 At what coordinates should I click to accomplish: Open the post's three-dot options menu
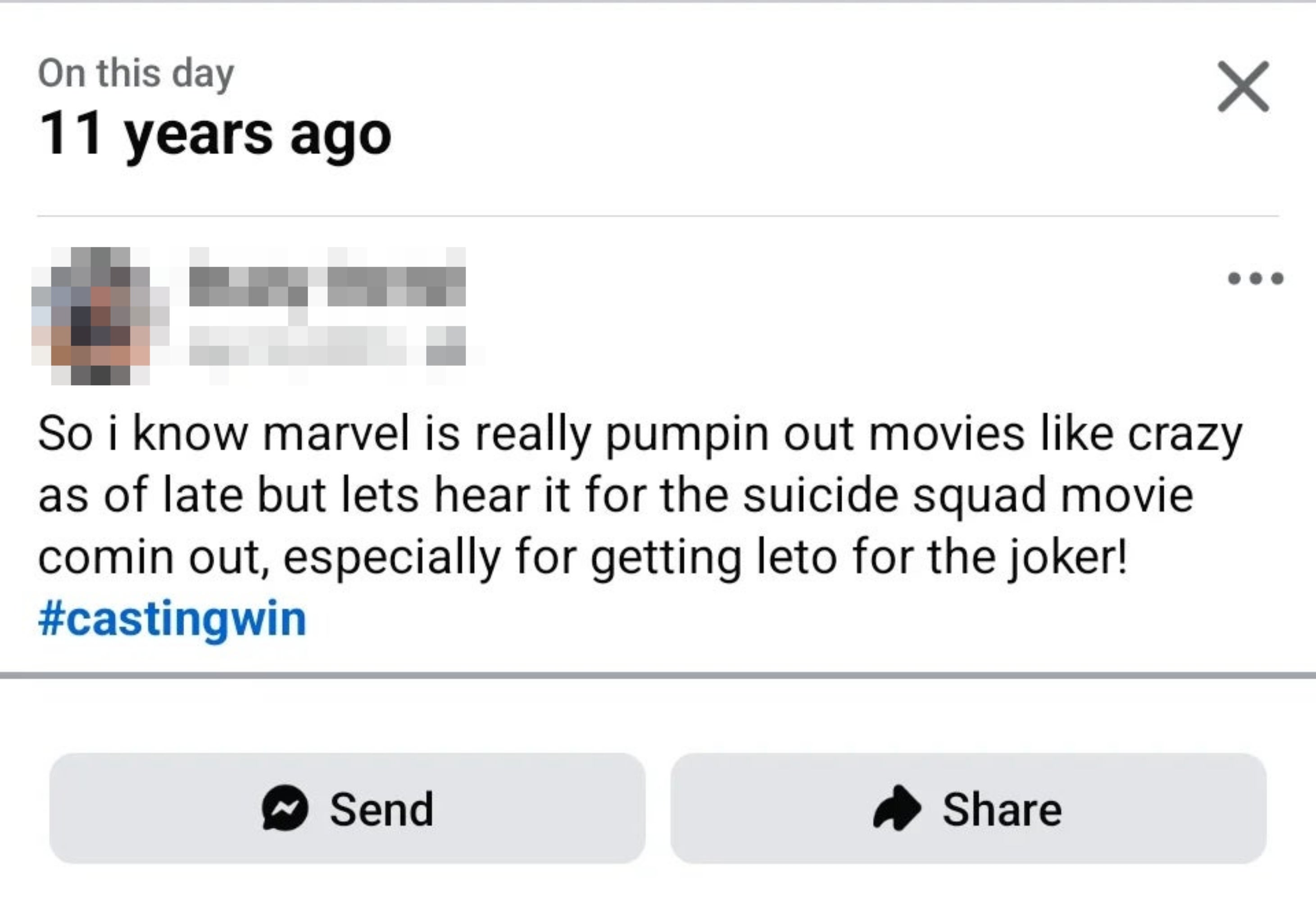(x=1255, y=278)
